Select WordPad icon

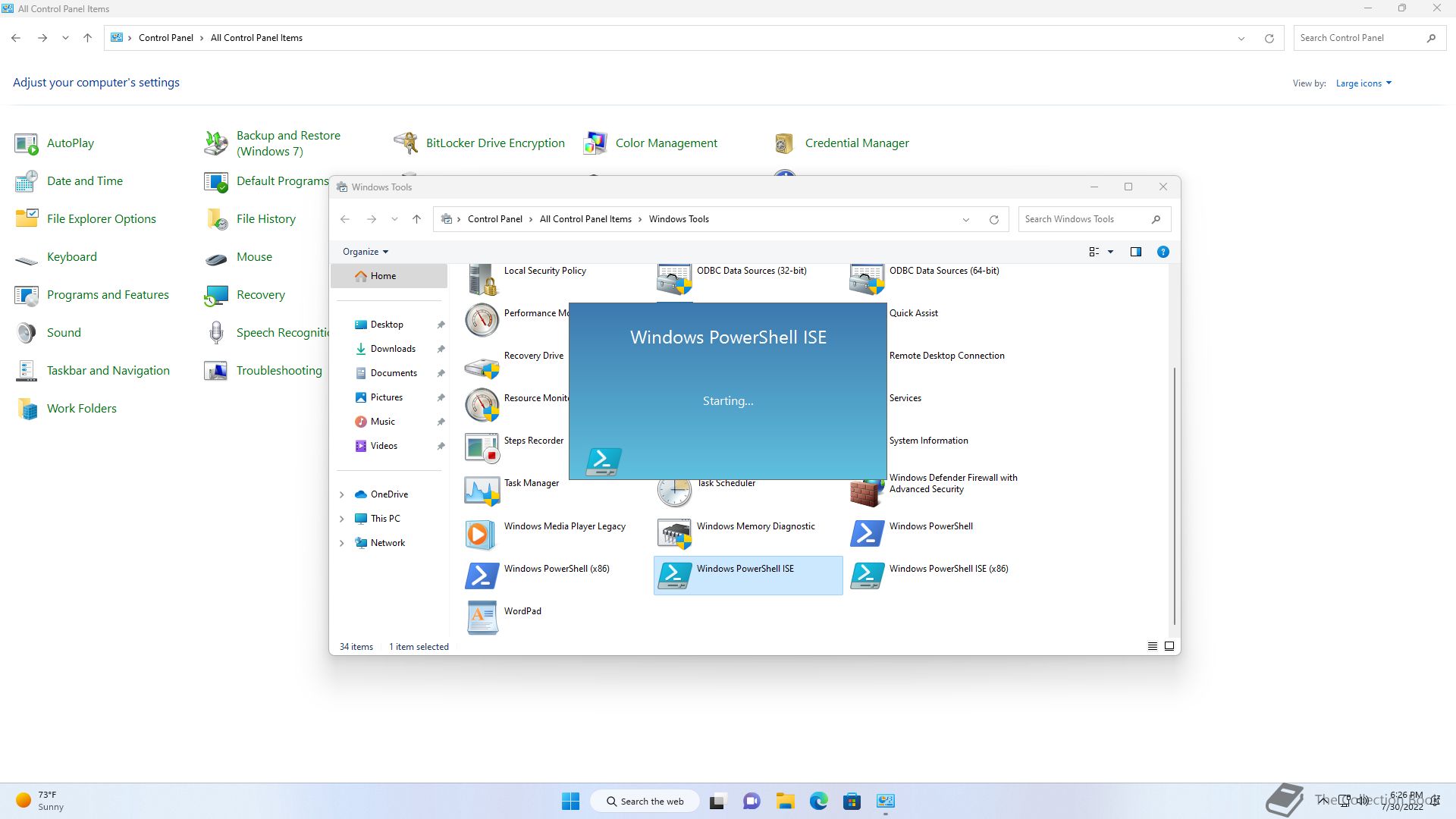[x=482, y=619]
